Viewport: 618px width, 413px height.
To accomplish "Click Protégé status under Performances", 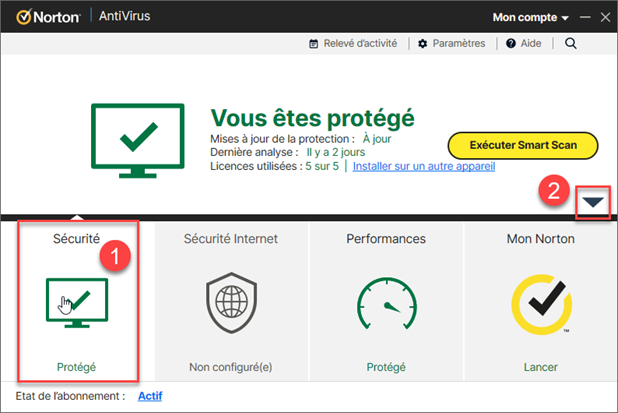I will click(x=386, y=367).
